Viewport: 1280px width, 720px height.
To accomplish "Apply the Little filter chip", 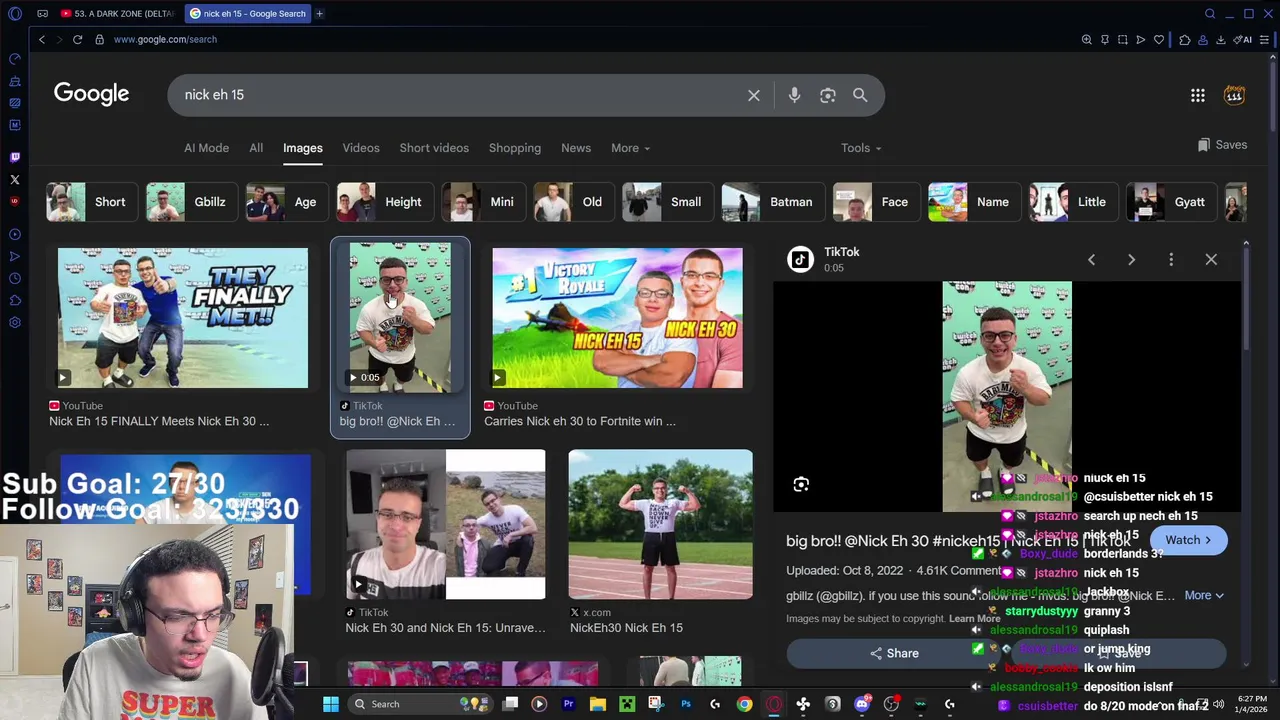I will [x=1073, y=202].
